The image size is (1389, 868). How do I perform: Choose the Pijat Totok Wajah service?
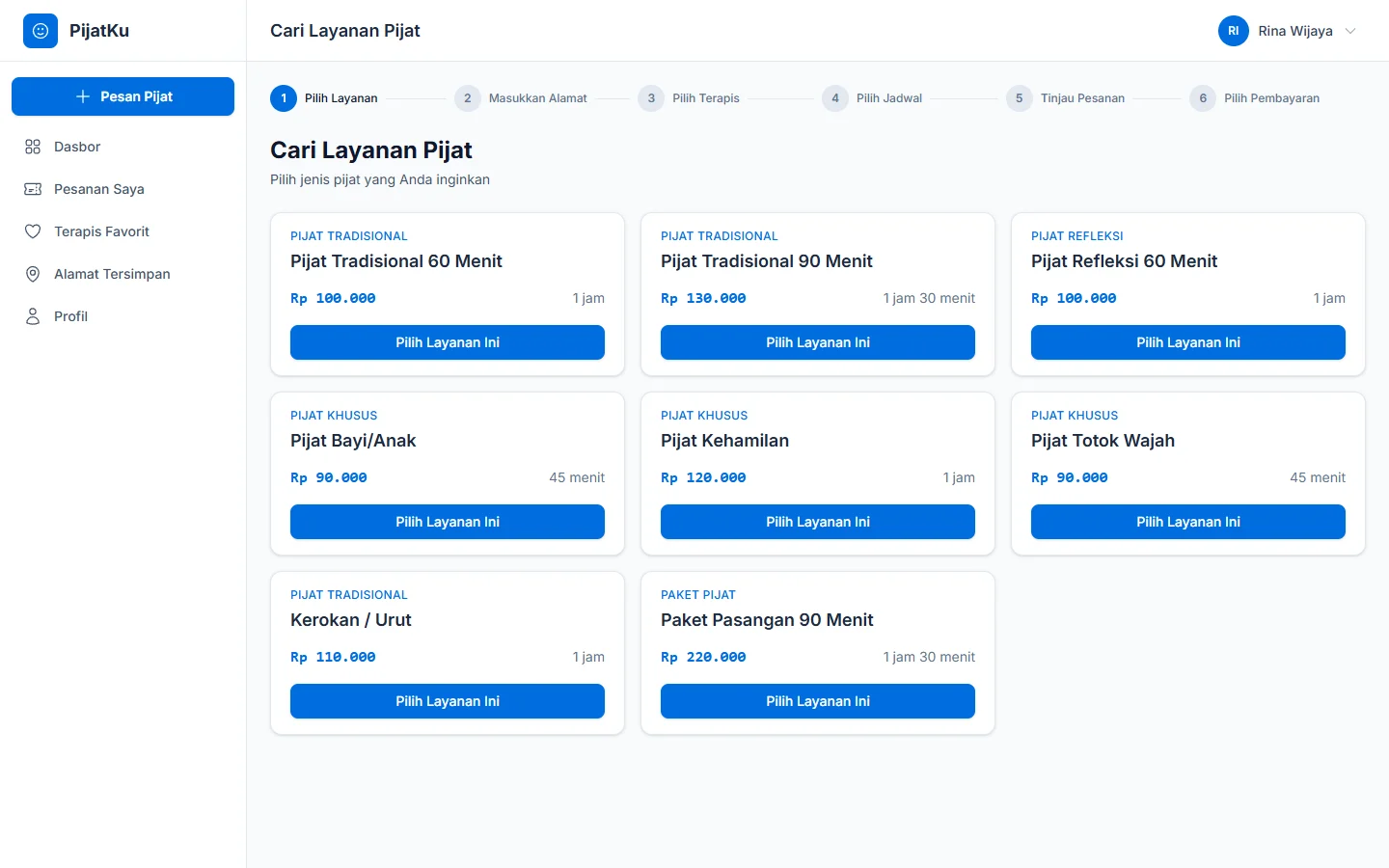(x=1188, y=522)
